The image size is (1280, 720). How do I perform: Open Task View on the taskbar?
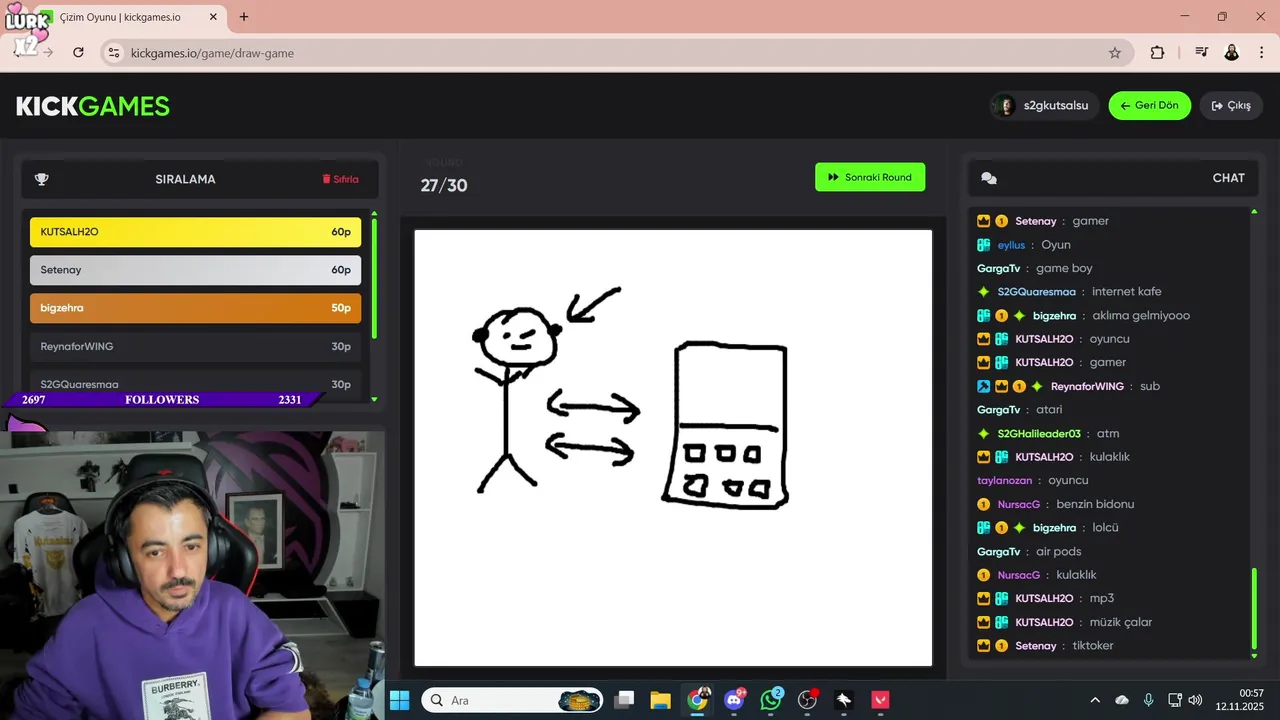(x=624, y=700)
